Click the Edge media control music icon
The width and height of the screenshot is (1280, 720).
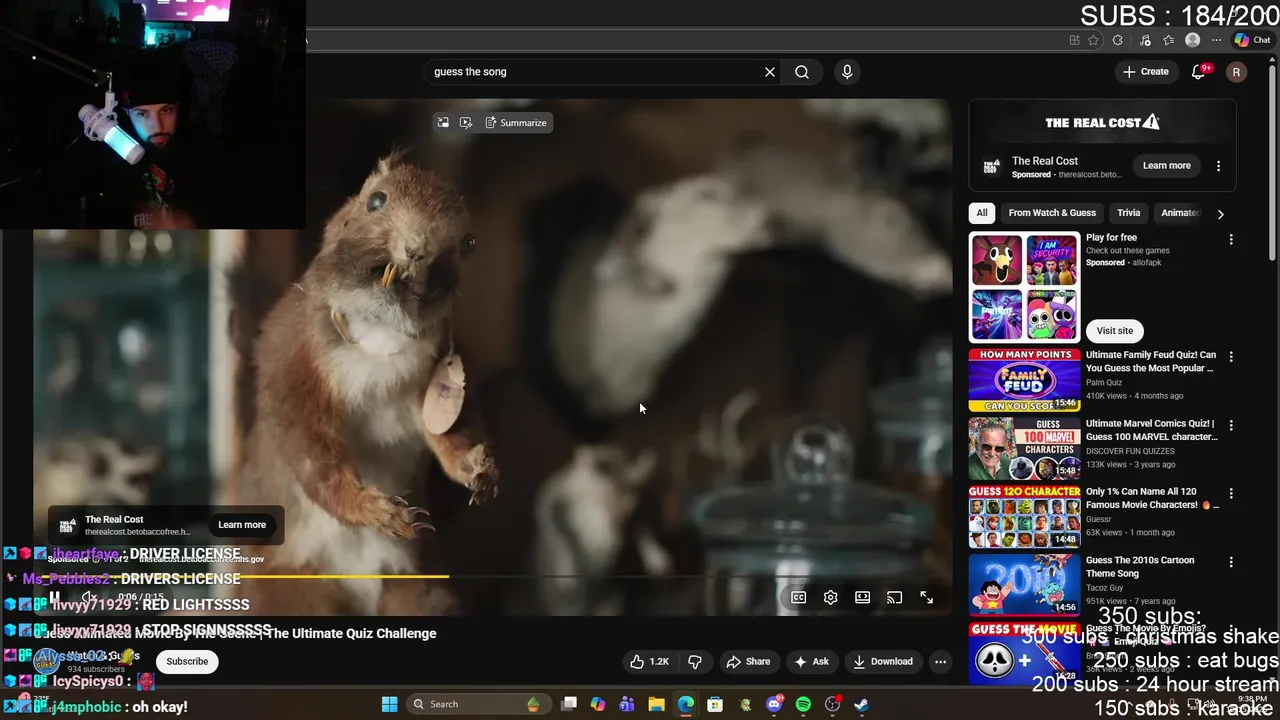point(1143,40)
